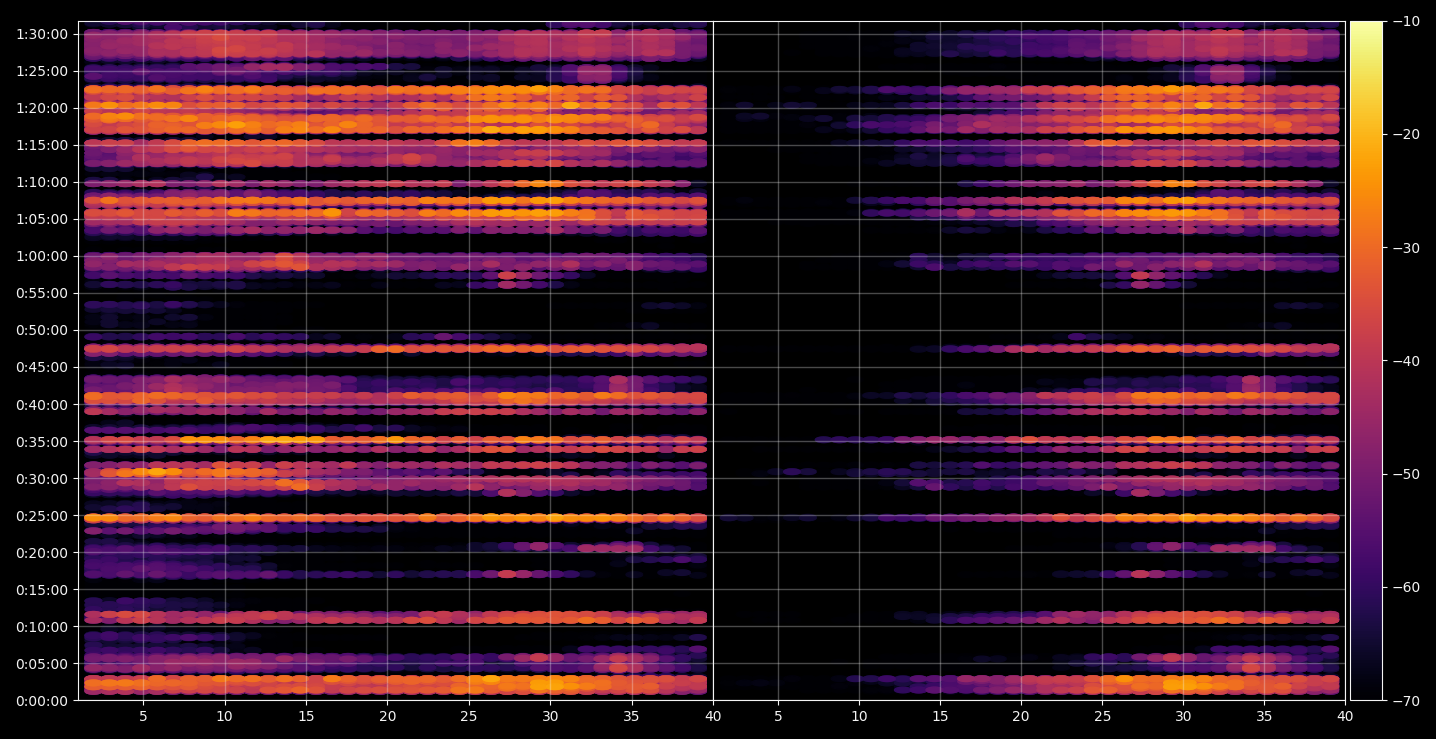This screenshot has width=1436, height=739.
Task: Select the 0:05:00 time label
Action: 42,663
